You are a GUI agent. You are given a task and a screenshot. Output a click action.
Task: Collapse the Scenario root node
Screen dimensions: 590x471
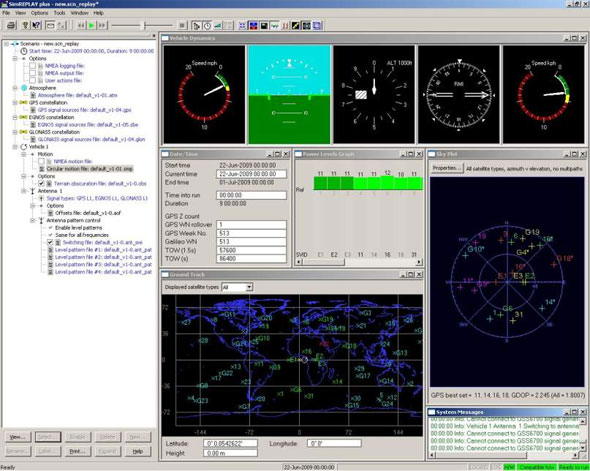[6, 44]
